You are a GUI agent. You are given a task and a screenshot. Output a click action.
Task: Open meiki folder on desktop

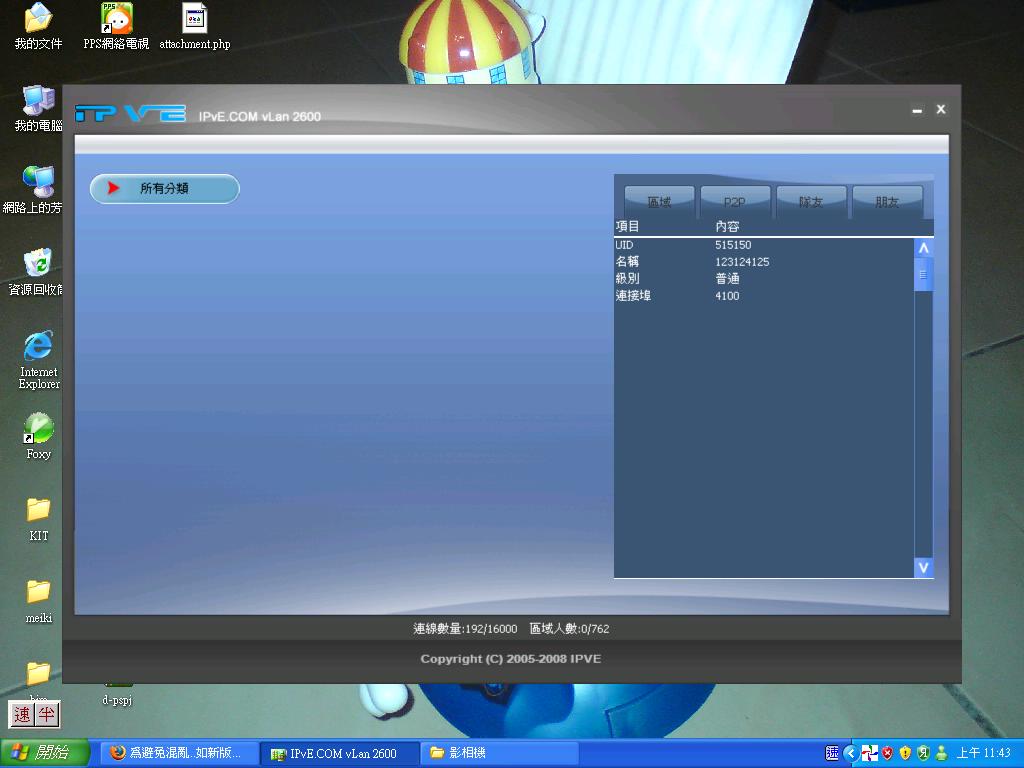point(39,601)
